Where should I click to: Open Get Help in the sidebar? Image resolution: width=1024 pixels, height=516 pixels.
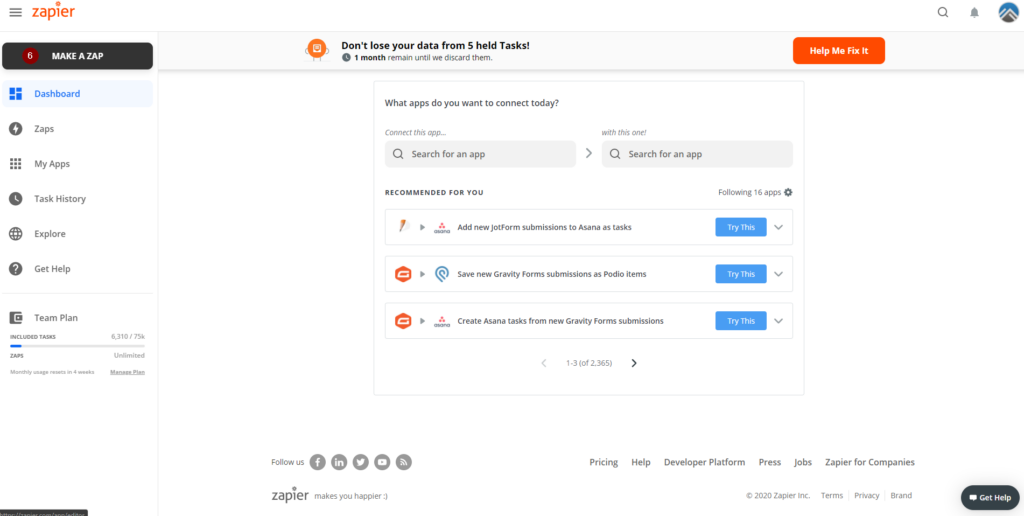tap(77, 268)
